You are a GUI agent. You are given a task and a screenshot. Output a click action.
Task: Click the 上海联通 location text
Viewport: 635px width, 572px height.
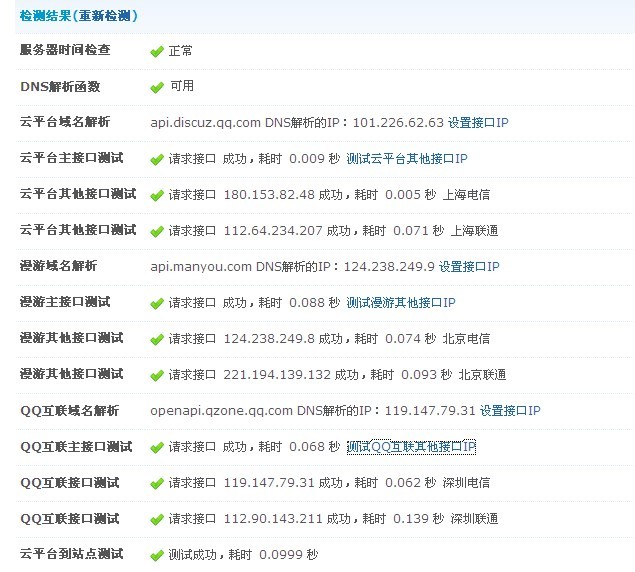tap(474, 231)
